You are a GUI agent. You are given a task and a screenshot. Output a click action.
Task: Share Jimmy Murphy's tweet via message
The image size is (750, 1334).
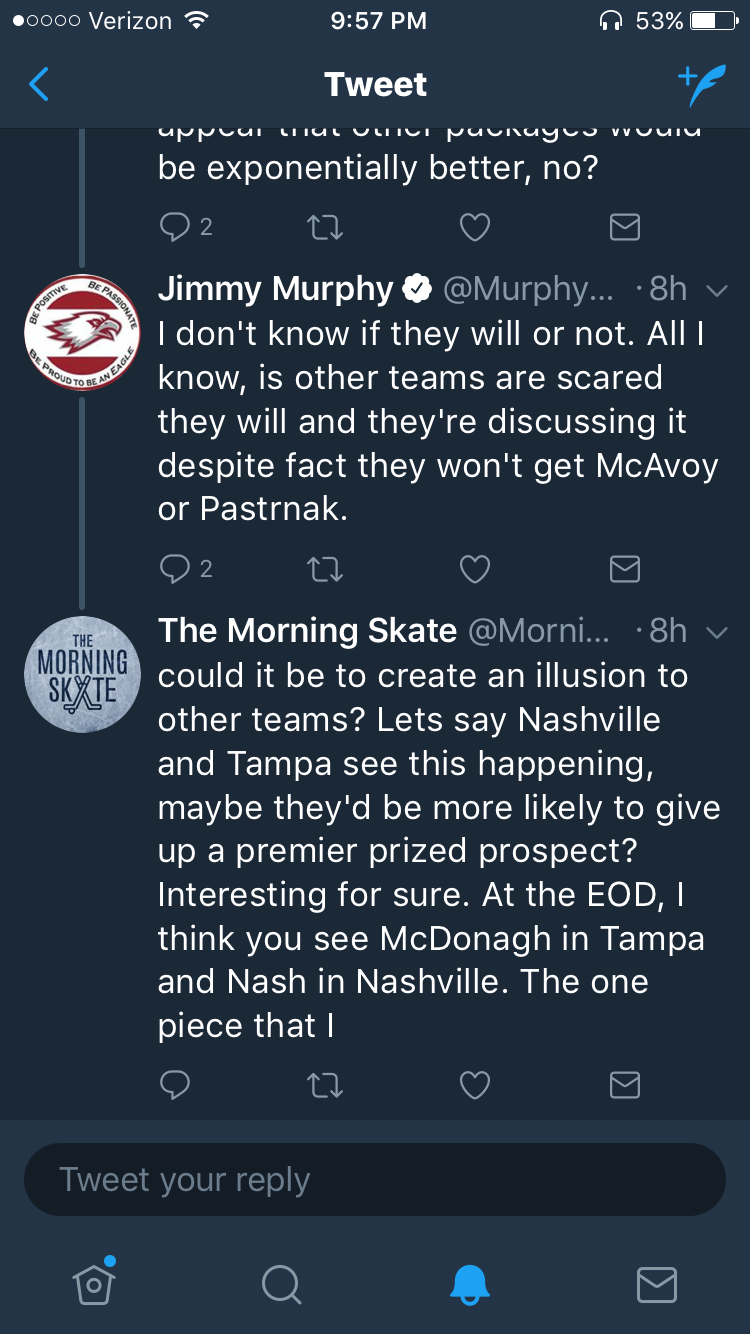click(625, 569)
